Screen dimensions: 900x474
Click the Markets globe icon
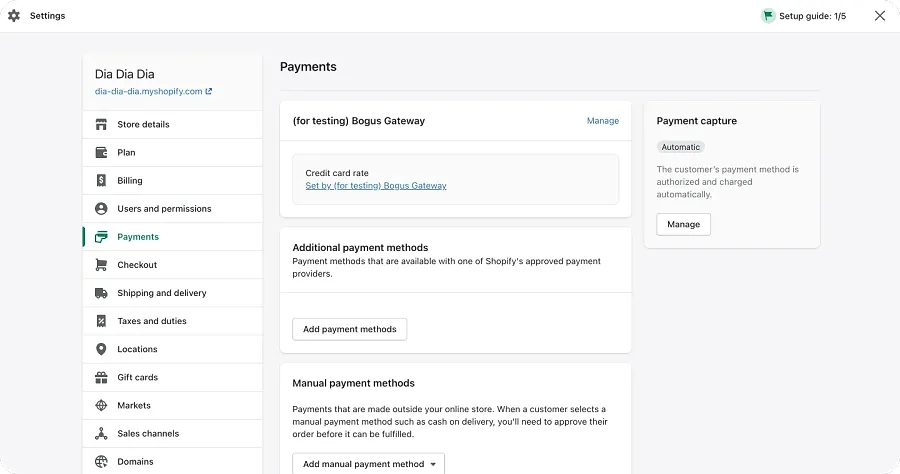pos(101,405)
